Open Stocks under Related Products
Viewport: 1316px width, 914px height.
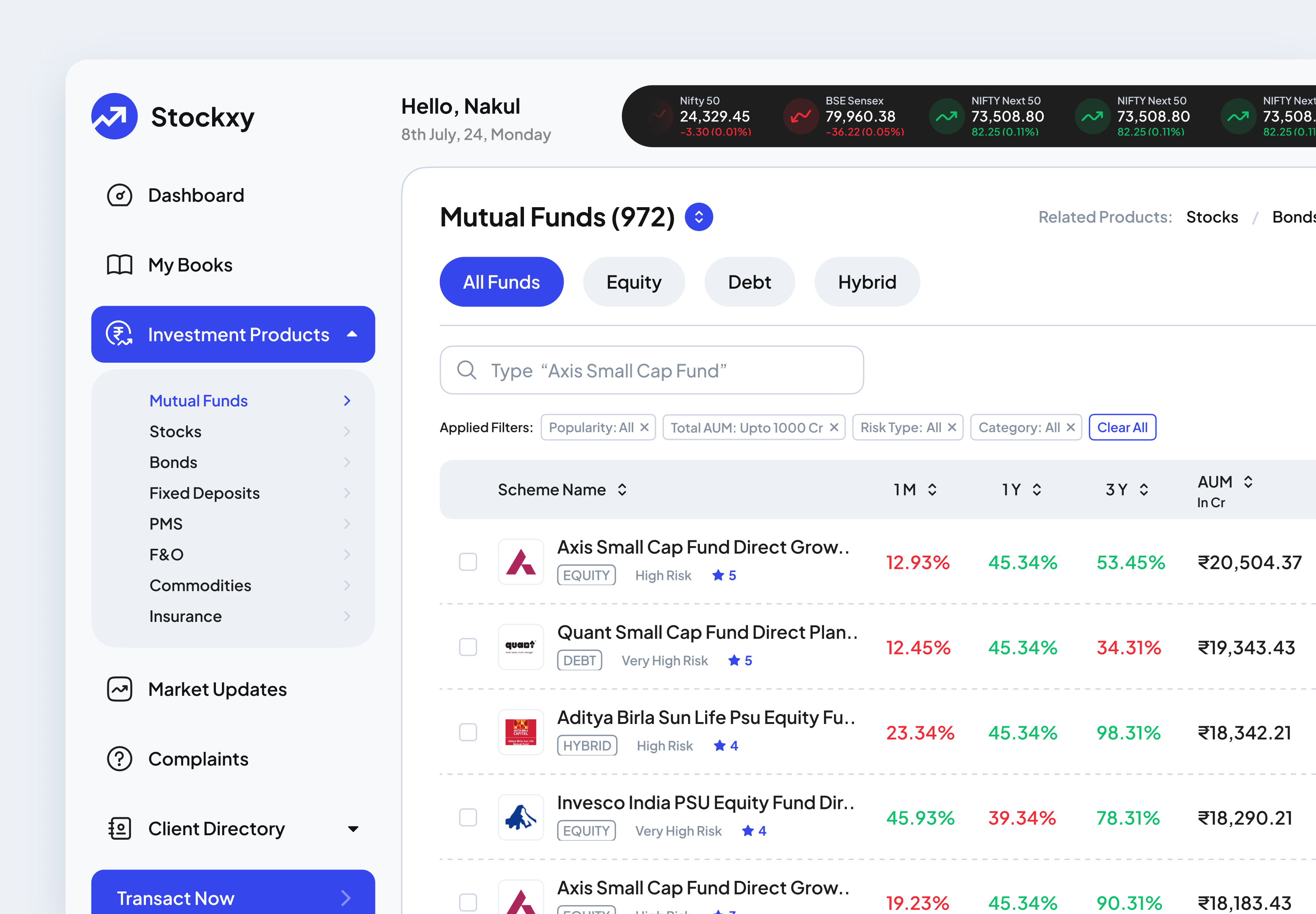click(1212, 217)
